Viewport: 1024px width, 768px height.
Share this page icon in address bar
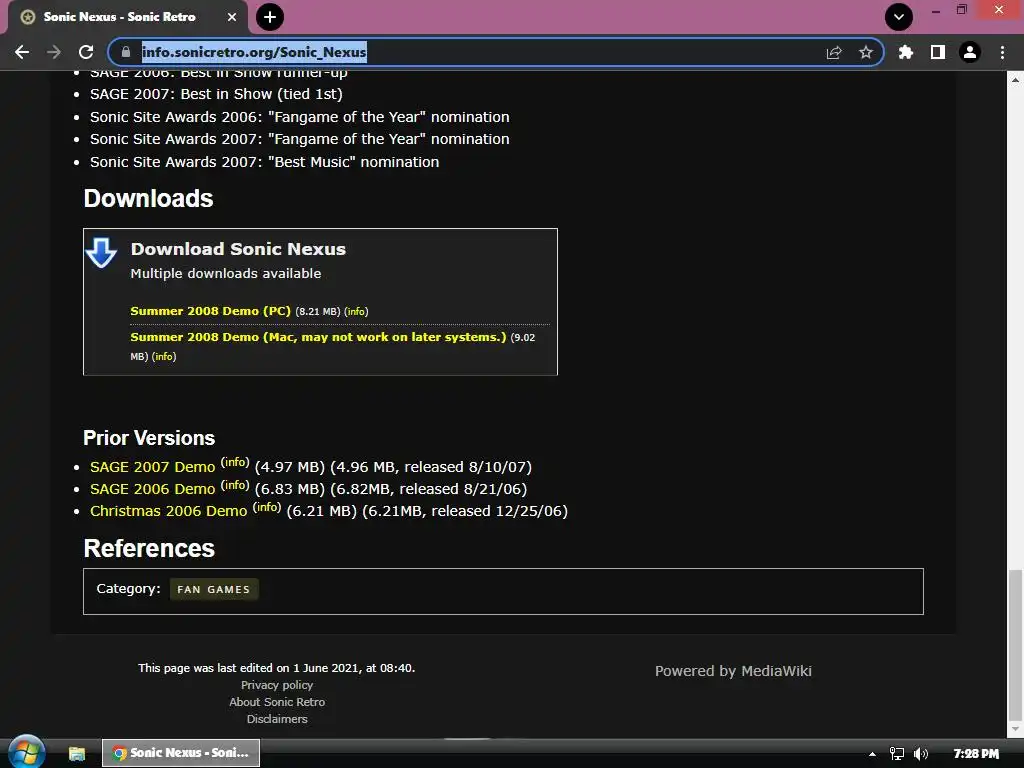[x=834, y=52]
